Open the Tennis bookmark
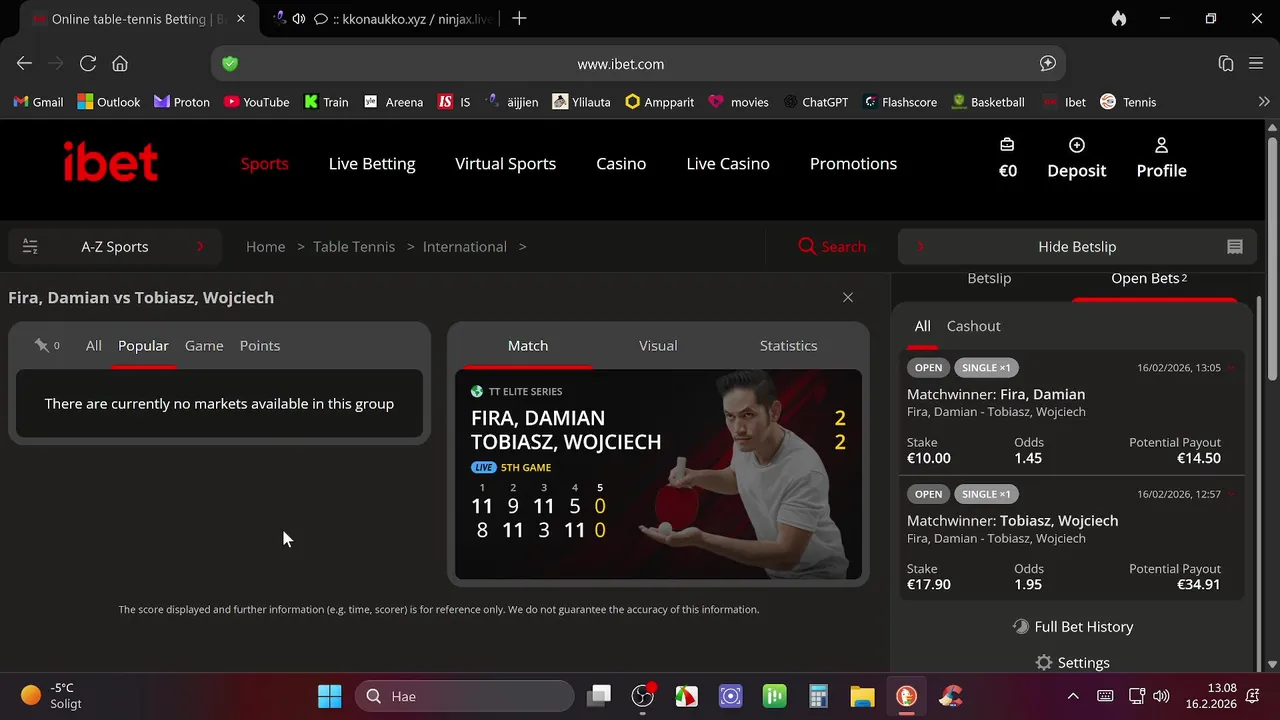This screenshot has height=720, width=1280. pyautogui.click(x=1128, y=101)
